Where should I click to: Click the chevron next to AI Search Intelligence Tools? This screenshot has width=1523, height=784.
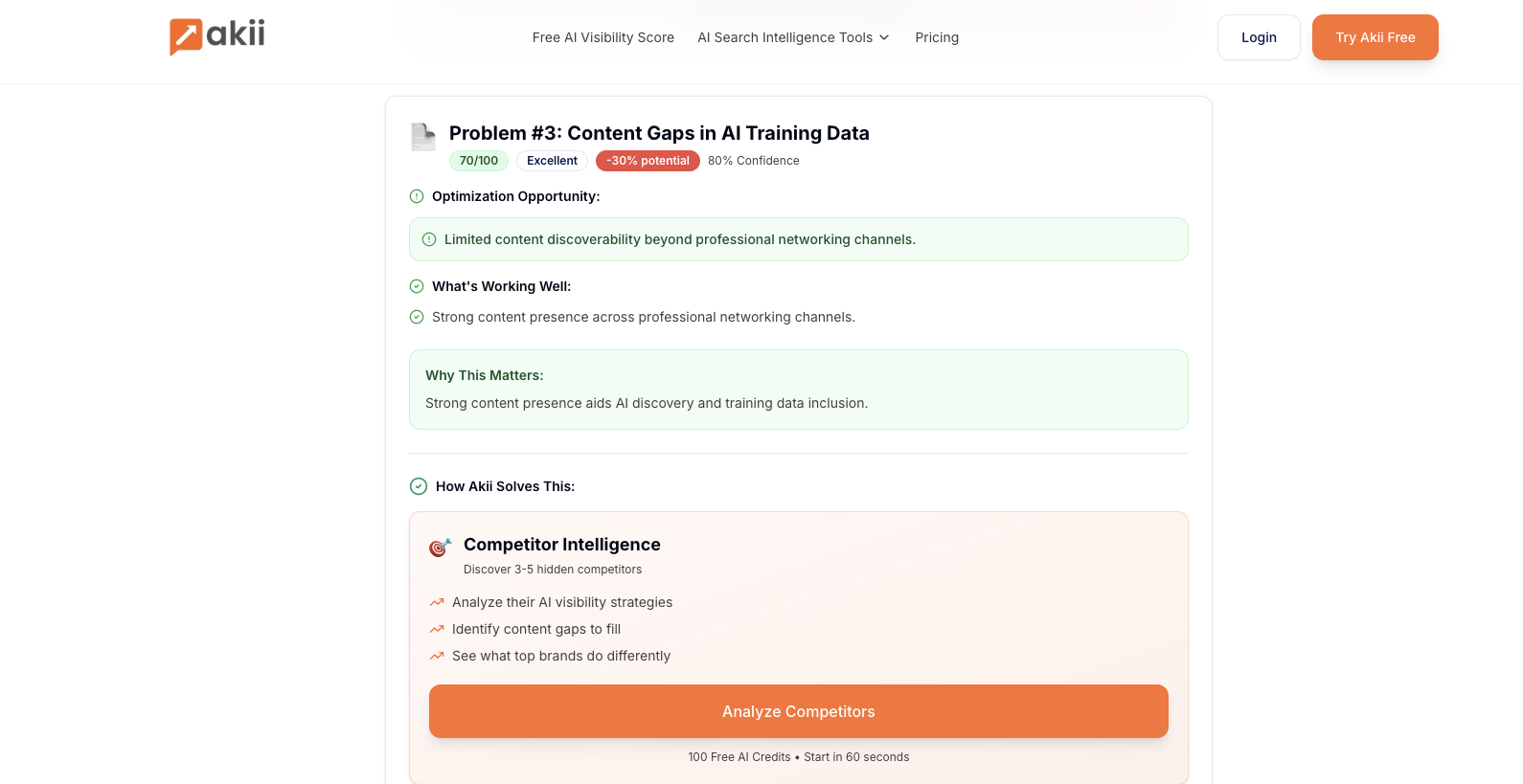[884, 37]
